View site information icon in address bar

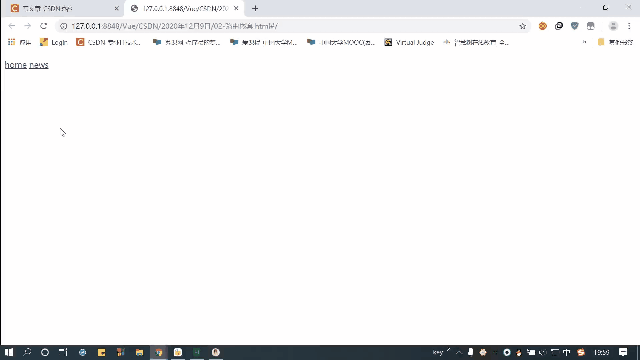click(63, 26)
